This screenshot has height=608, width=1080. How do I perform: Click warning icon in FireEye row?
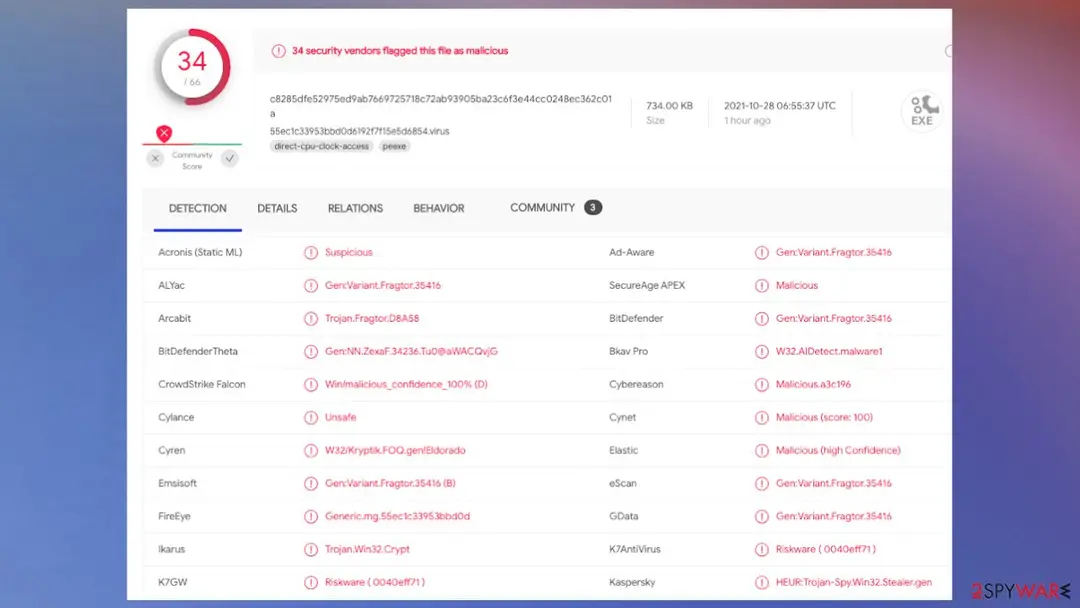311,516
